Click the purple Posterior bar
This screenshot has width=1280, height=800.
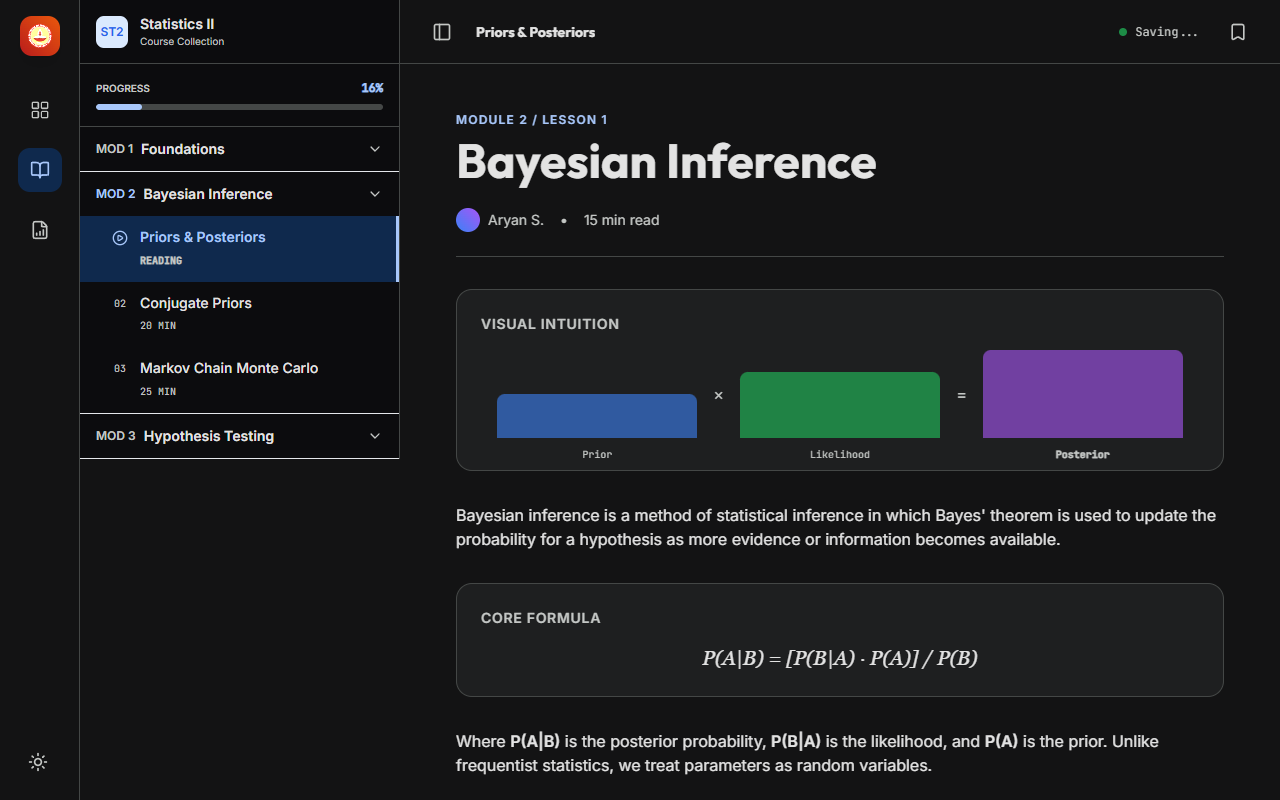(x=1082, y=394)
